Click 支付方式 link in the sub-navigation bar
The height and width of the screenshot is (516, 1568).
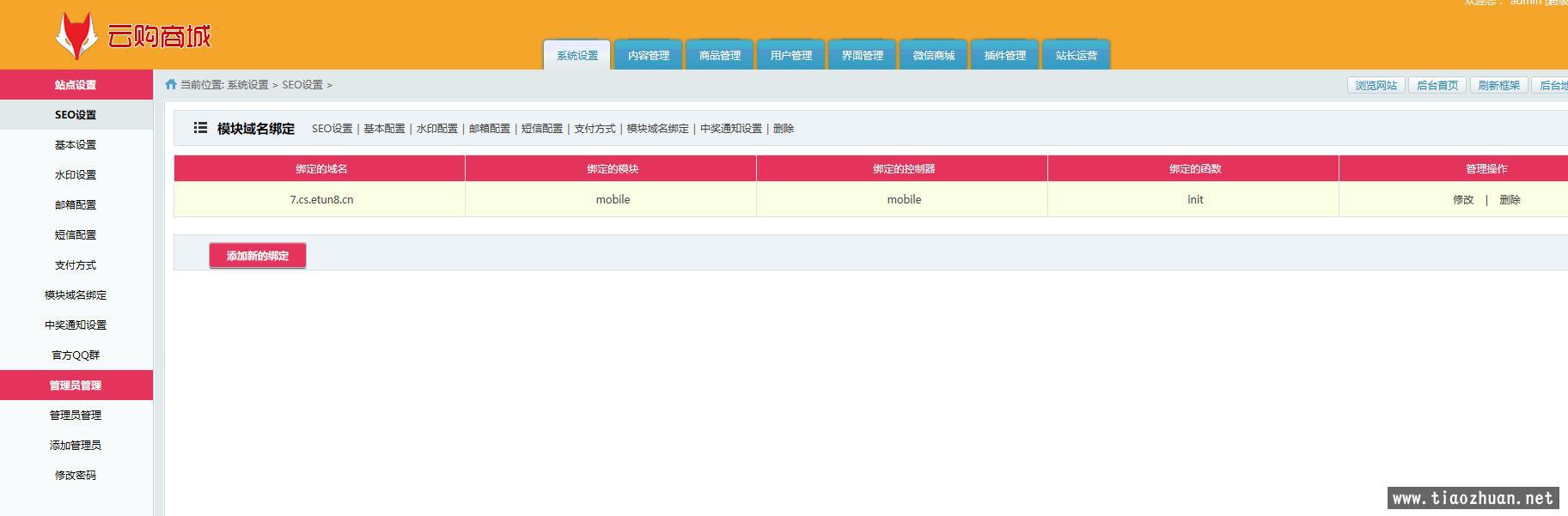coord(595,129)
